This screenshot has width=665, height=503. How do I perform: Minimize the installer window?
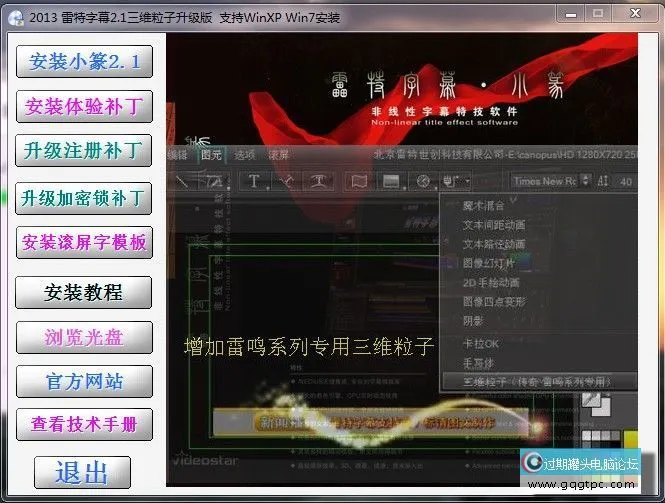click(x=571, y=14)
